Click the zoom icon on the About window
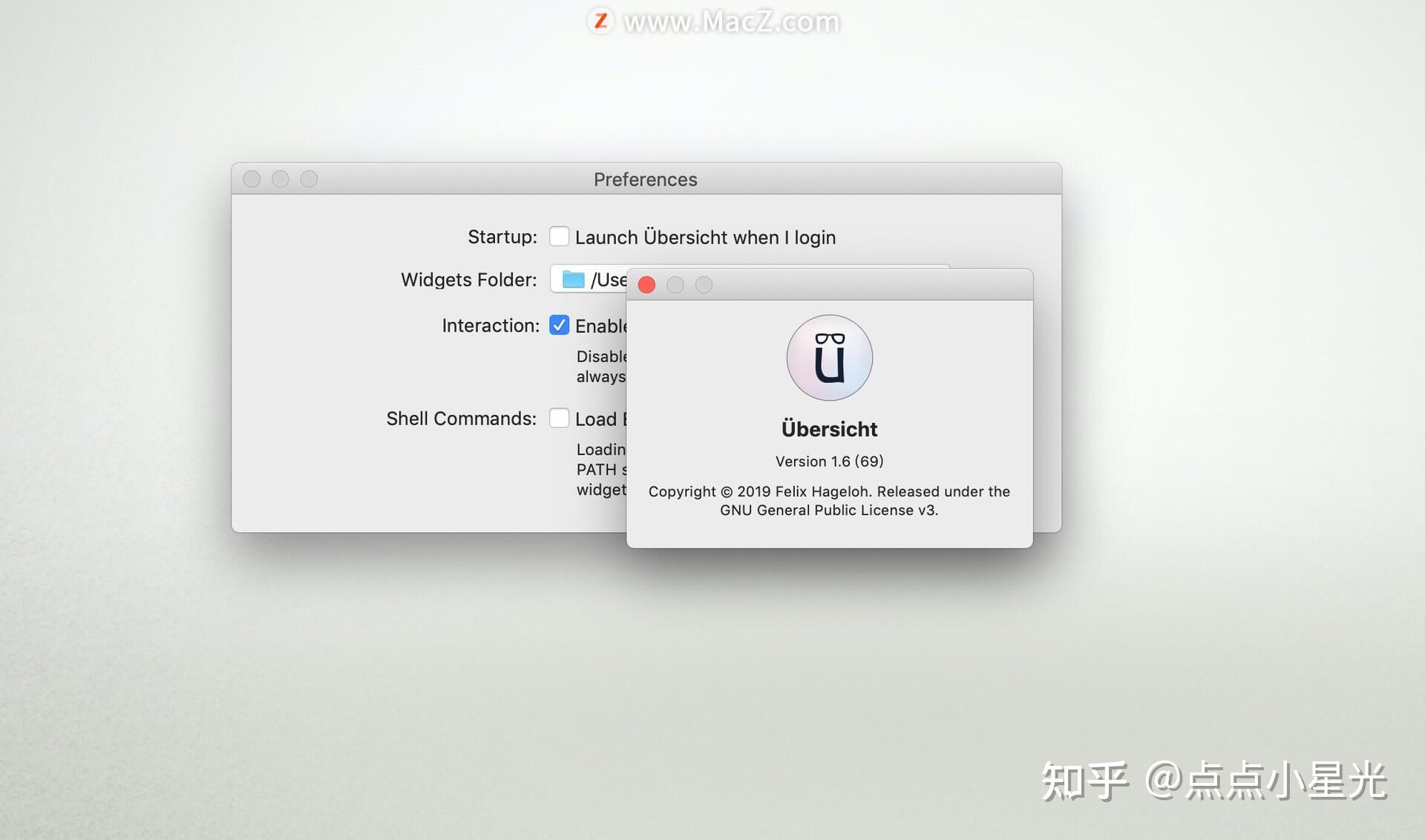Screen dimensions: 1425x840 click(x=703, y=284)
